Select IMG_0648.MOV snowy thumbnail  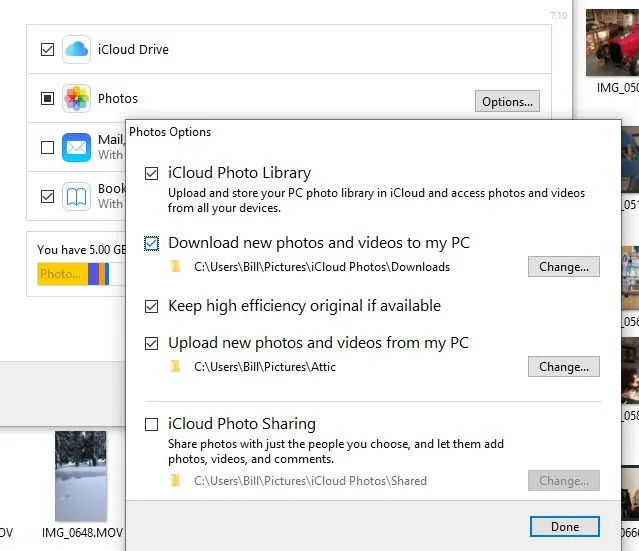click(x=81, y=476)
